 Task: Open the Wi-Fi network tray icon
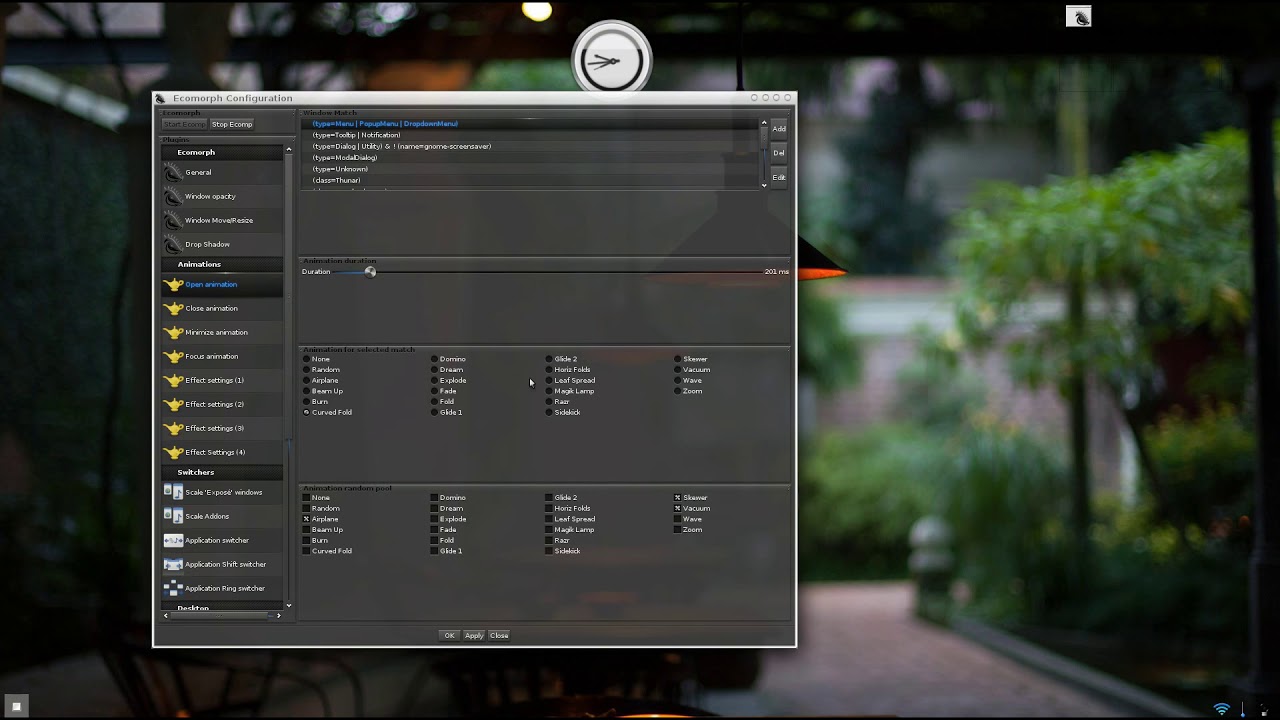point(1221,709)
